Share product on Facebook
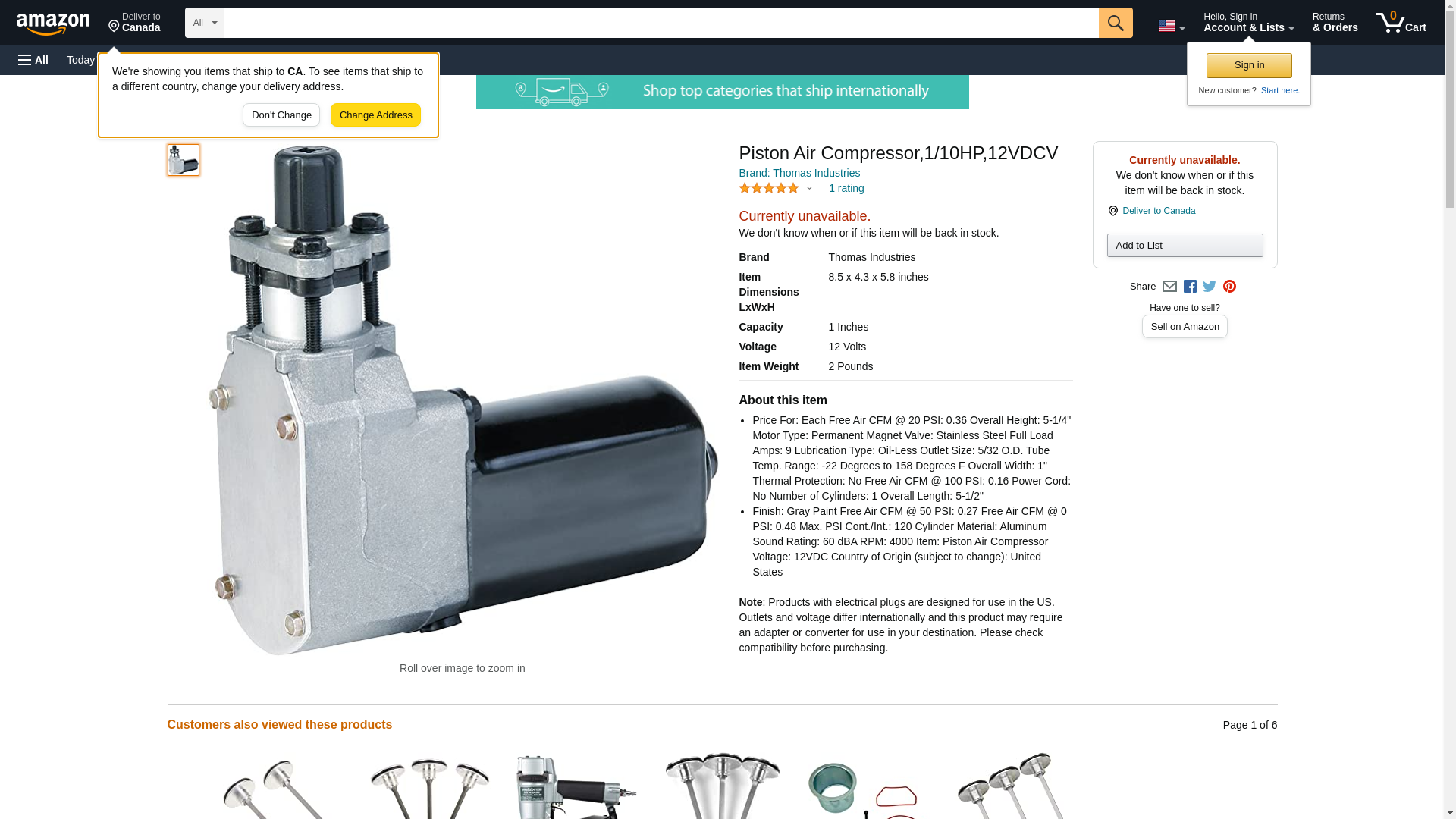 click(x=1190, y=287)
